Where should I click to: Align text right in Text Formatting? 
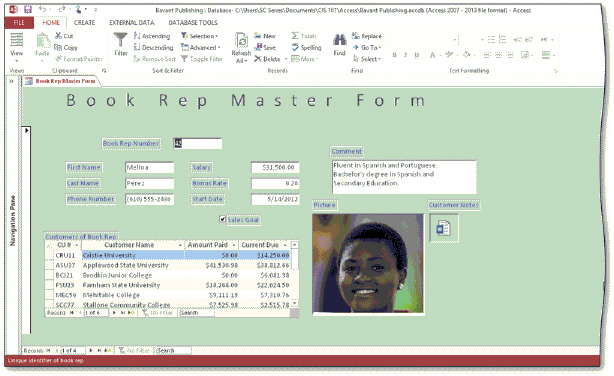coord(509,55)
